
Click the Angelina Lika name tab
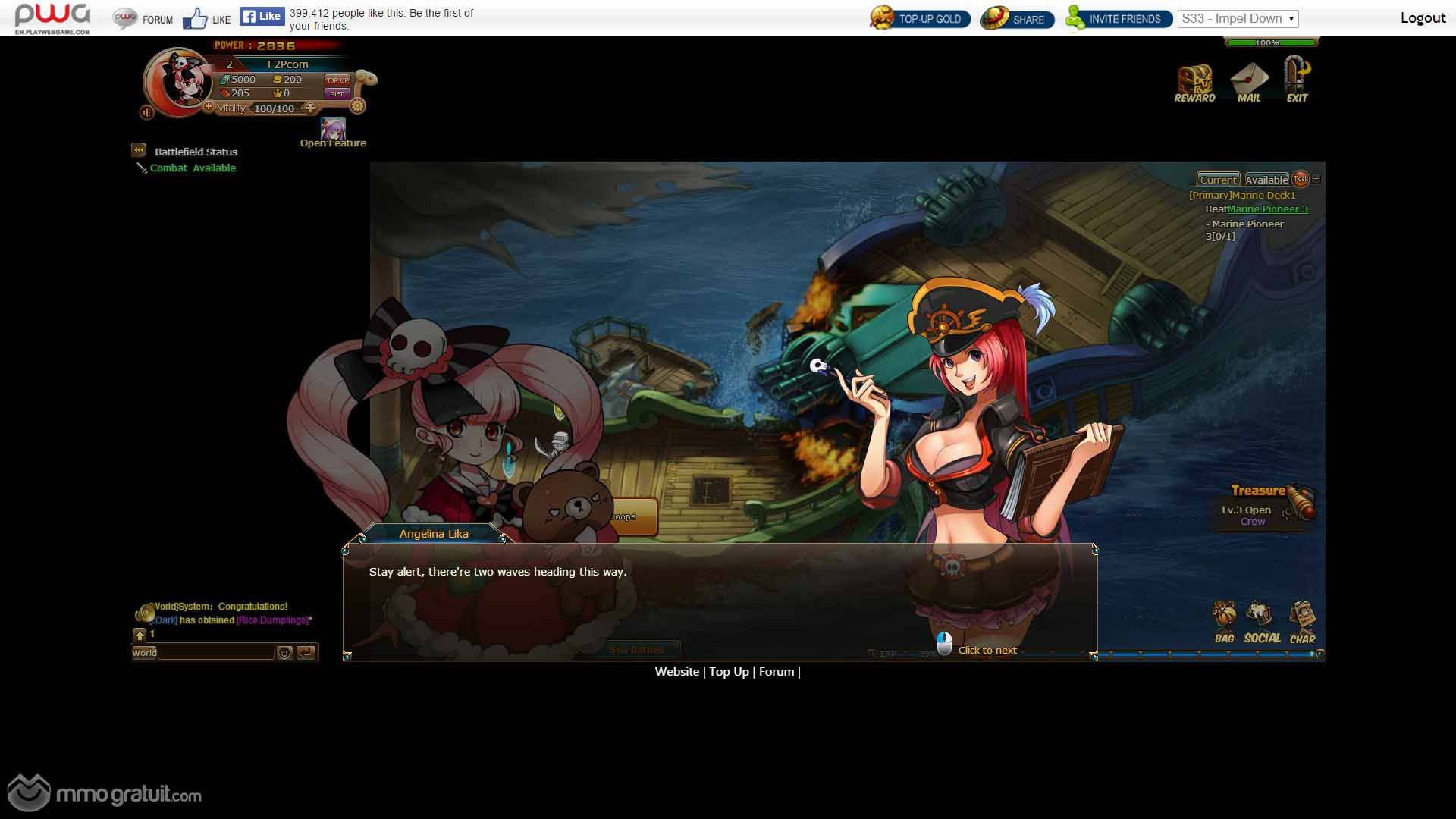point(434,533)
